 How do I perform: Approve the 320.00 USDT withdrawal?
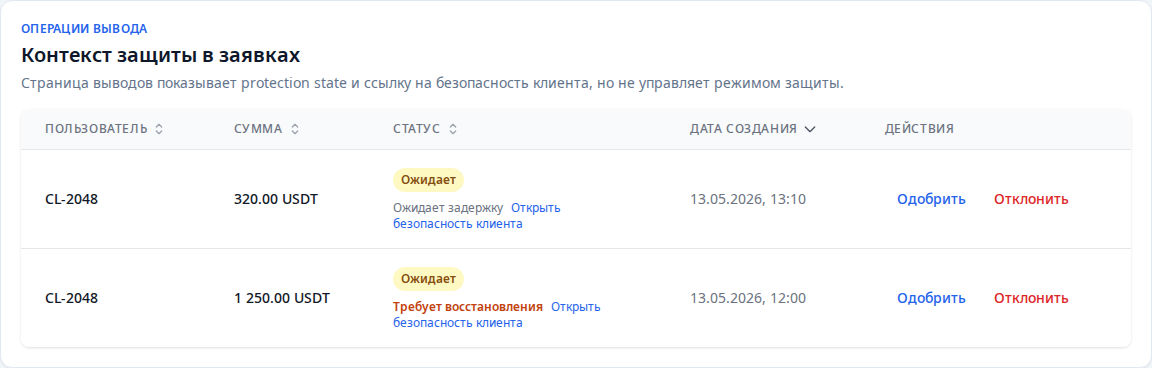(x=931, y=199)
